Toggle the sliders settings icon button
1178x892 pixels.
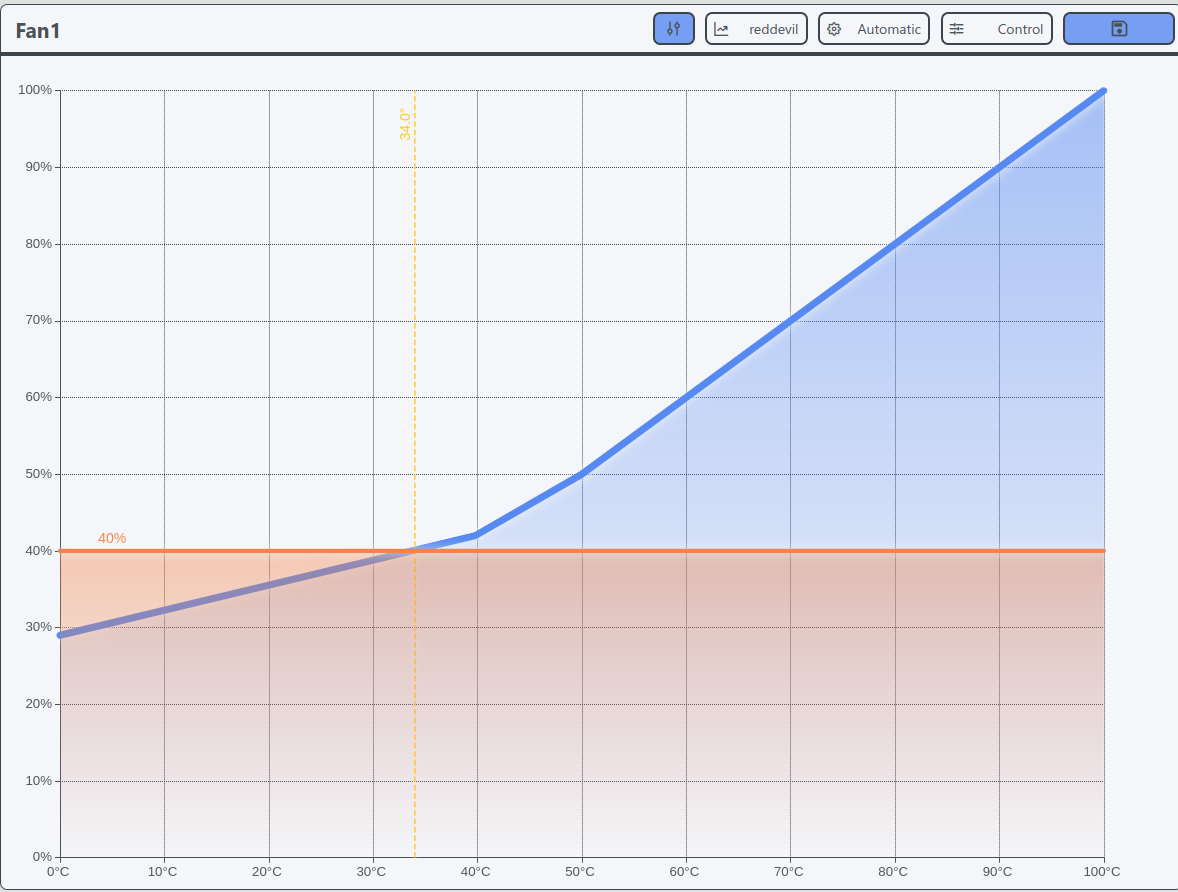(x=673, y=29)
